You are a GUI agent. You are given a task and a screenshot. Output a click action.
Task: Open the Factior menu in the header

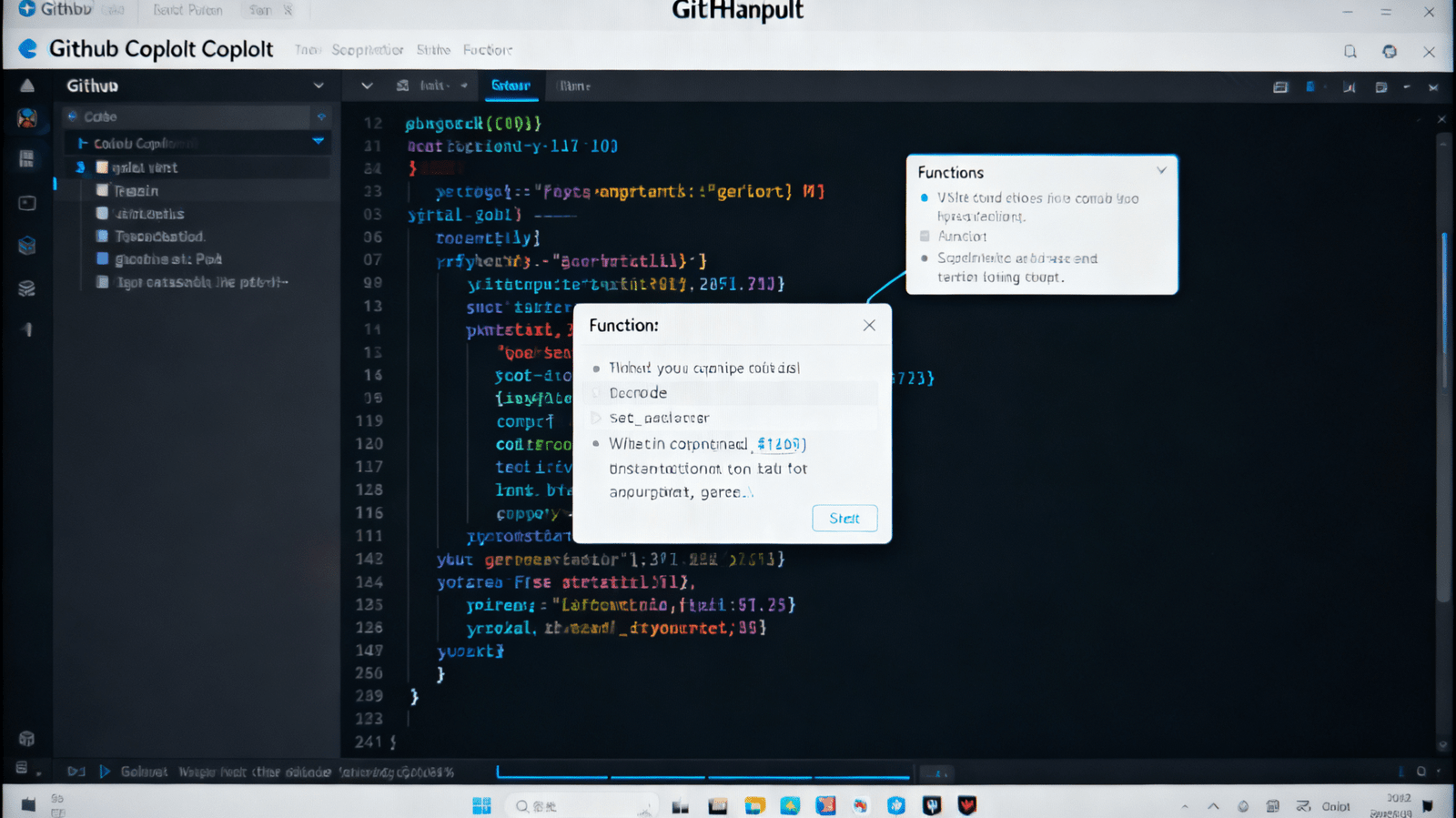[487, 50]
